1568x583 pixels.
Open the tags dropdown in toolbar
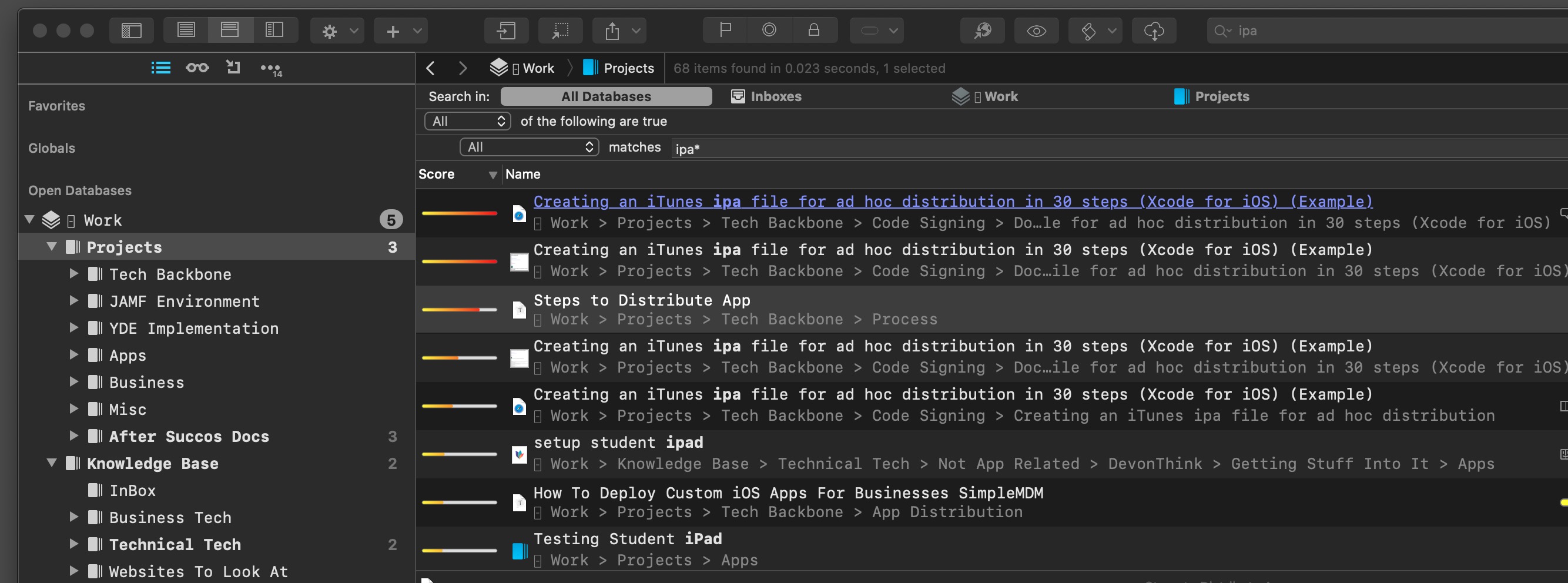[x=1095, y=31]
